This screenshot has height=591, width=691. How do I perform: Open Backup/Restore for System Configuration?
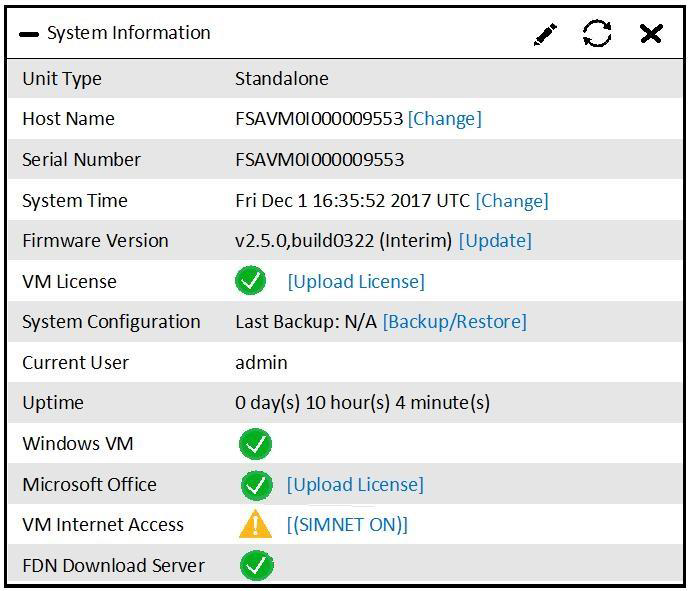[454, 322]
